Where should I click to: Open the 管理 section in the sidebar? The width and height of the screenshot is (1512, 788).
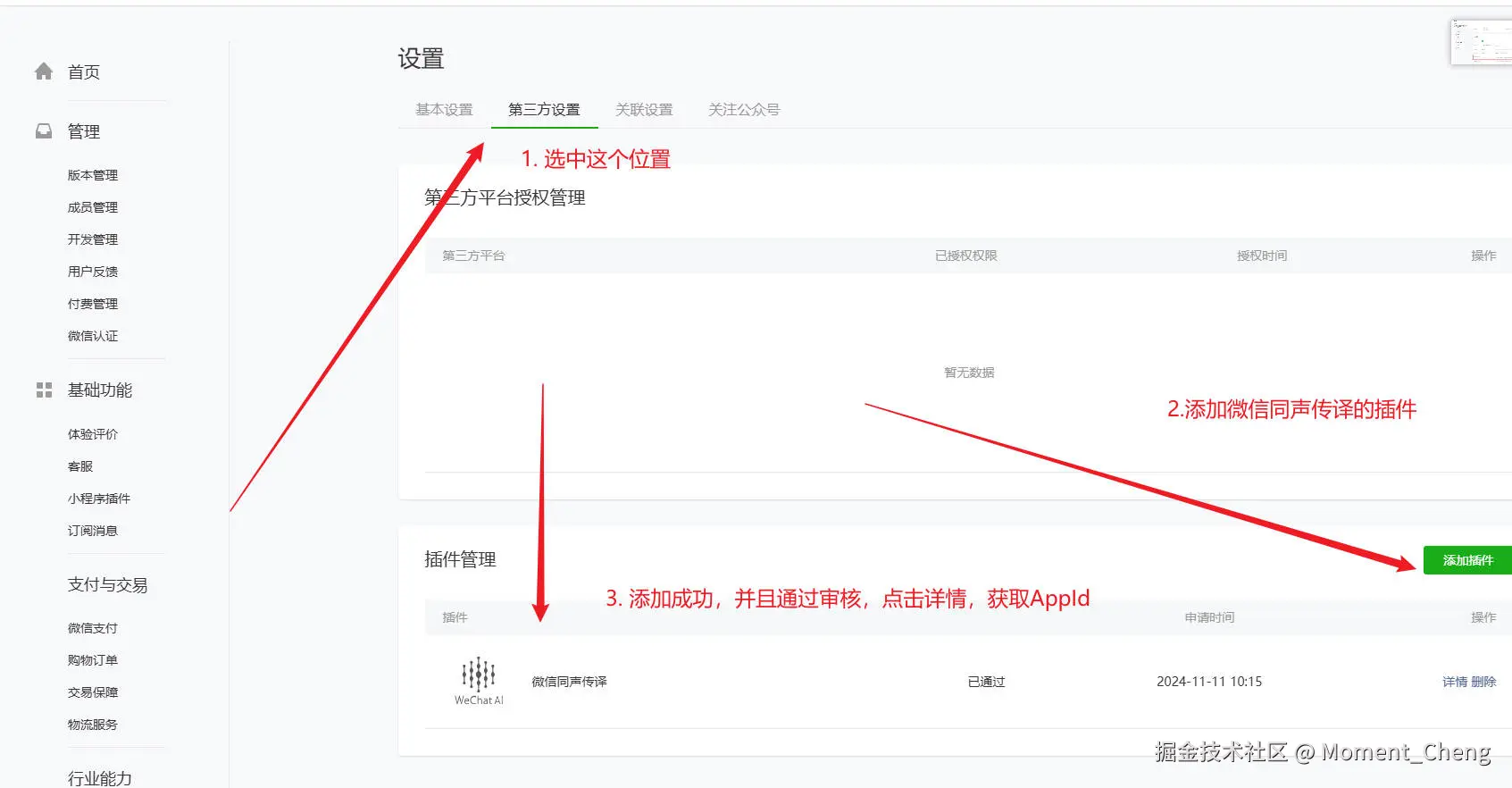[84, 131]
